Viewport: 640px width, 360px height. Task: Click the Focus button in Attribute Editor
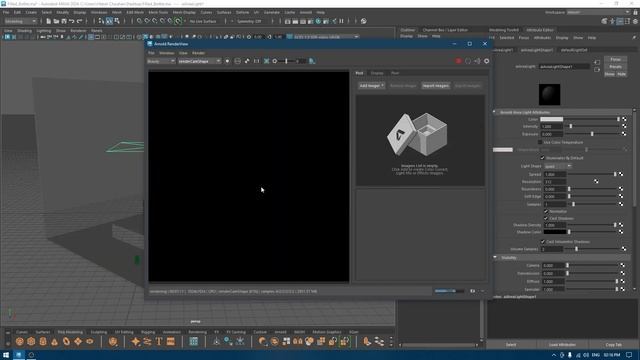[x=616, y=60]
